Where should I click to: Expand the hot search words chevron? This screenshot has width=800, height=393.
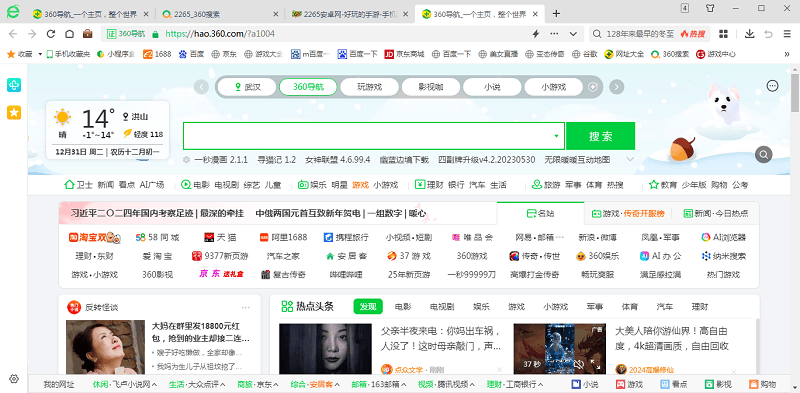630,159
